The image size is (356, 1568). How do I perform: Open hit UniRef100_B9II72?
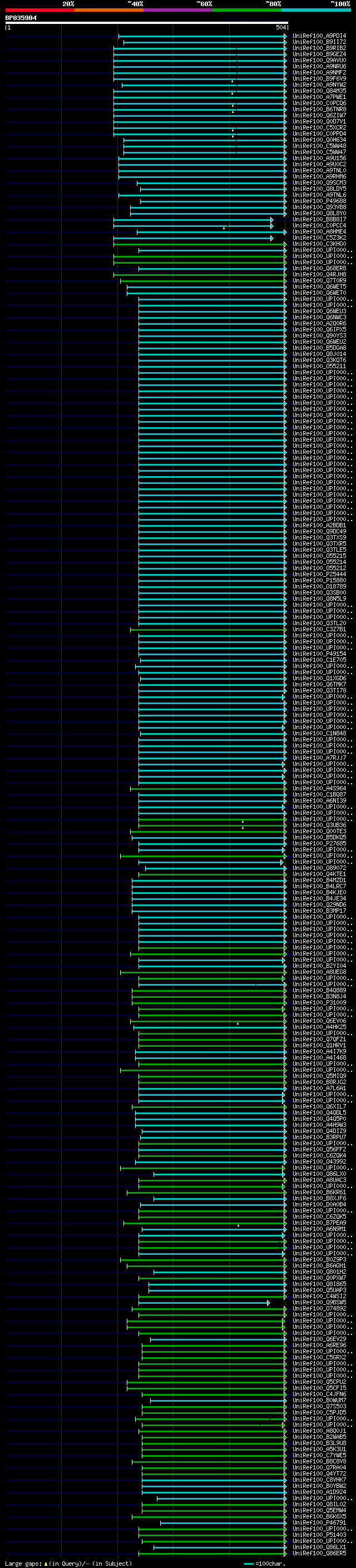click(x=319, y=42)
